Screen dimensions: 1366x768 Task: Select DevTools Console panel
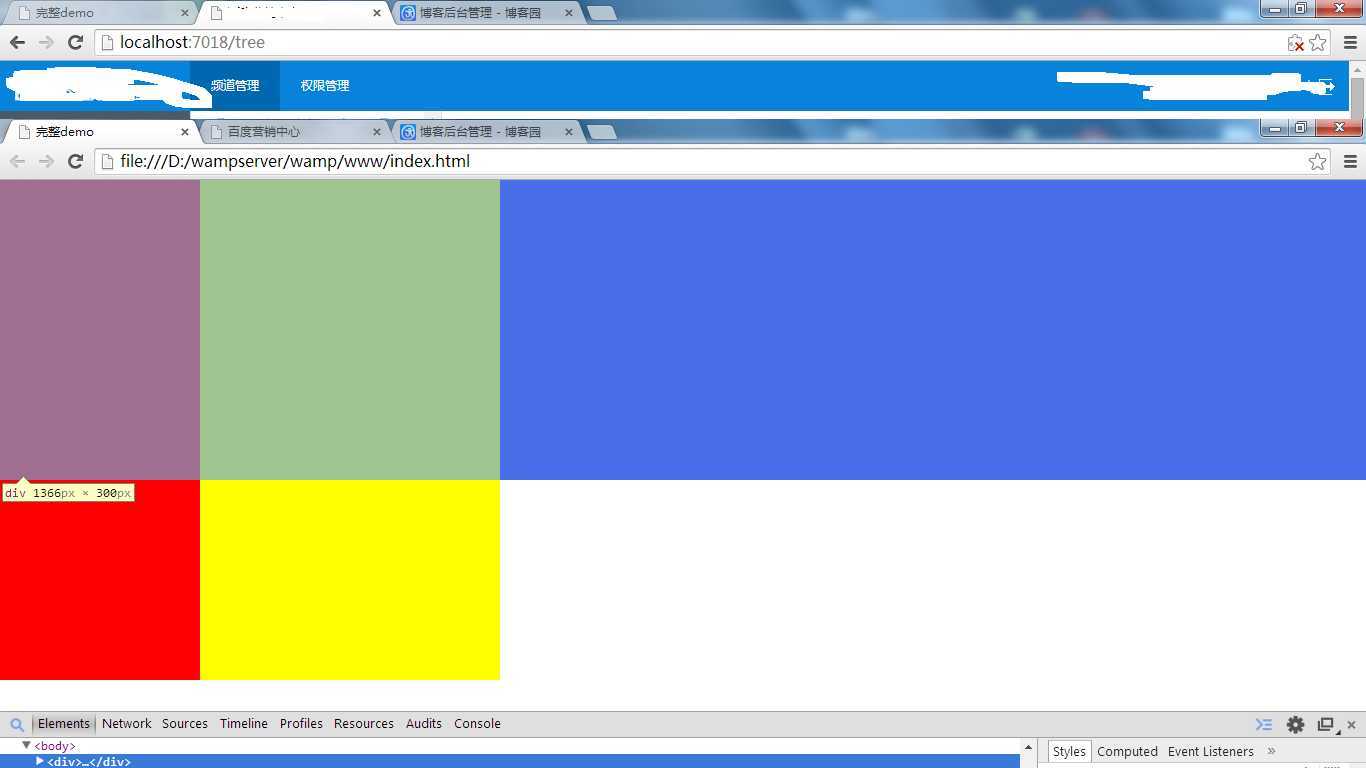[477, 723]
